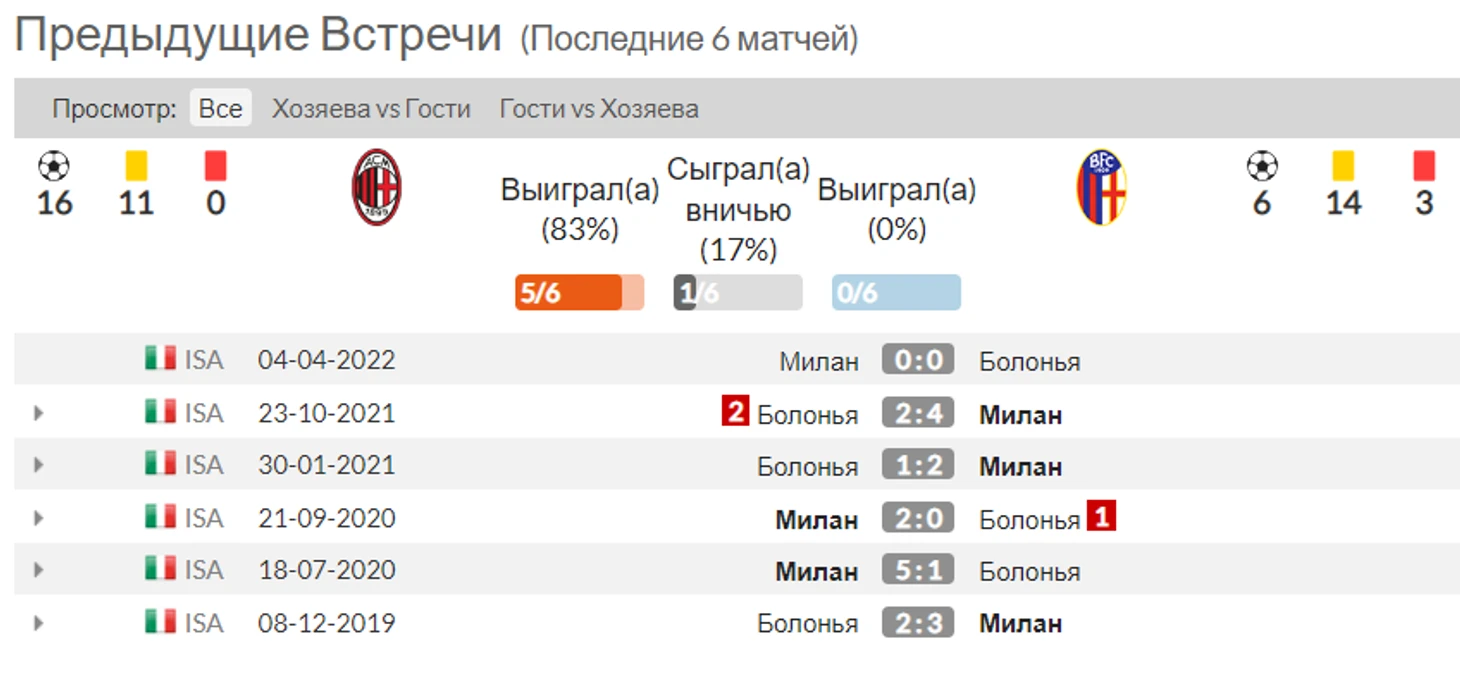Click Bologna's yellow card icon

pyautogui.click(x=1343, y=165)
